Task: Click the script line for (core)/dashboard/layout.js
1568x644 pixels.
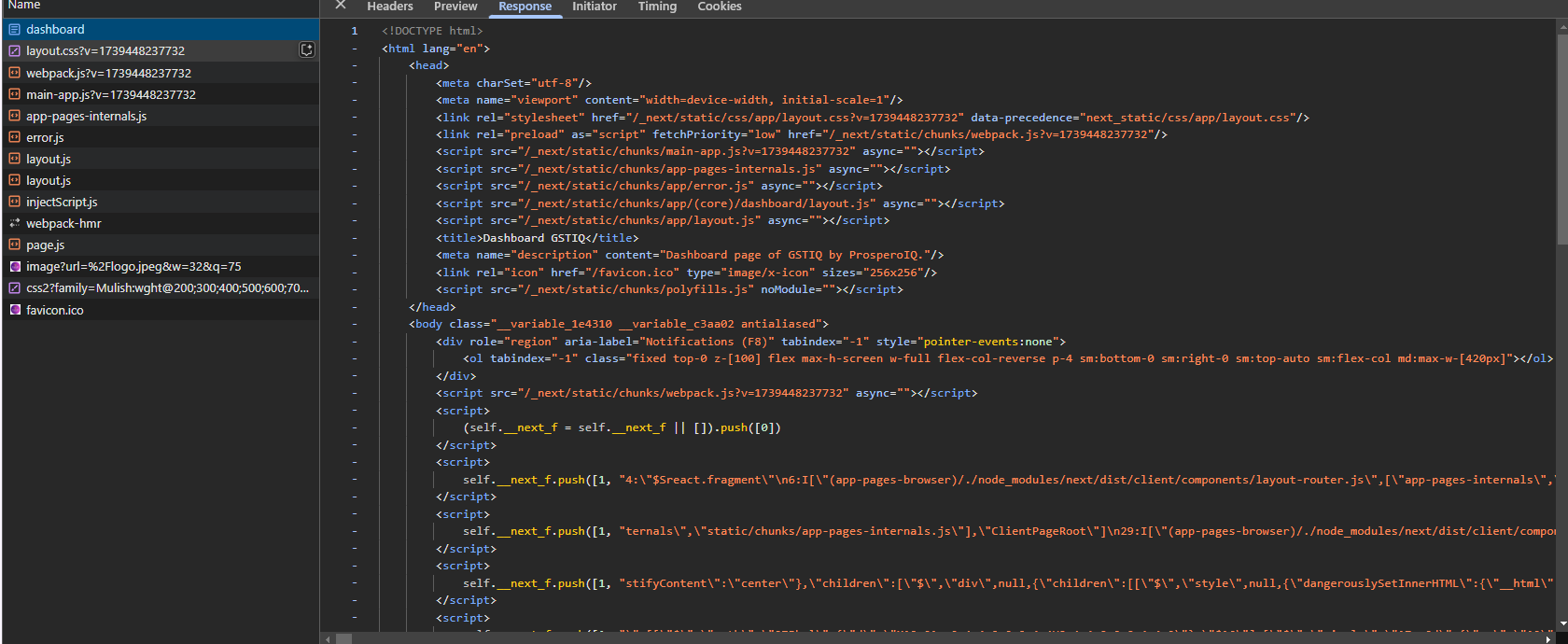Action: [721, 203]
